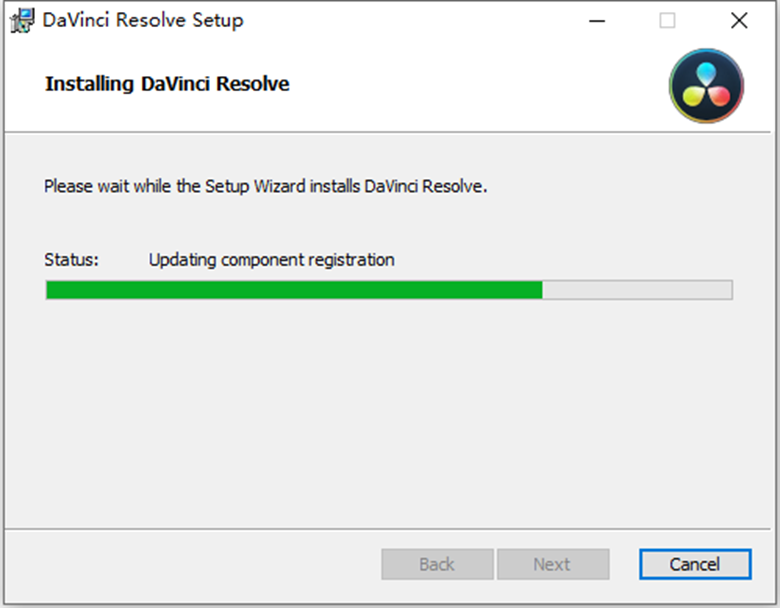Click the empty grey area below the progress bar

click(x=388, y=413)
